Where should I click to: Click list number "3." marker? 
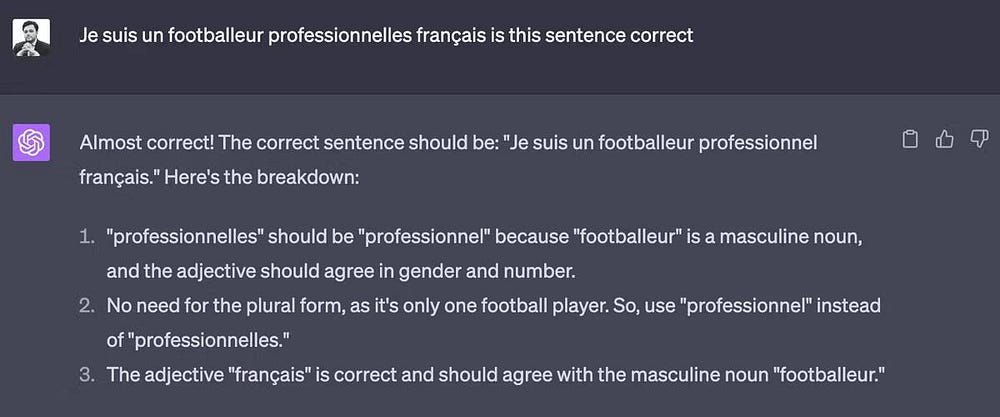88,375
